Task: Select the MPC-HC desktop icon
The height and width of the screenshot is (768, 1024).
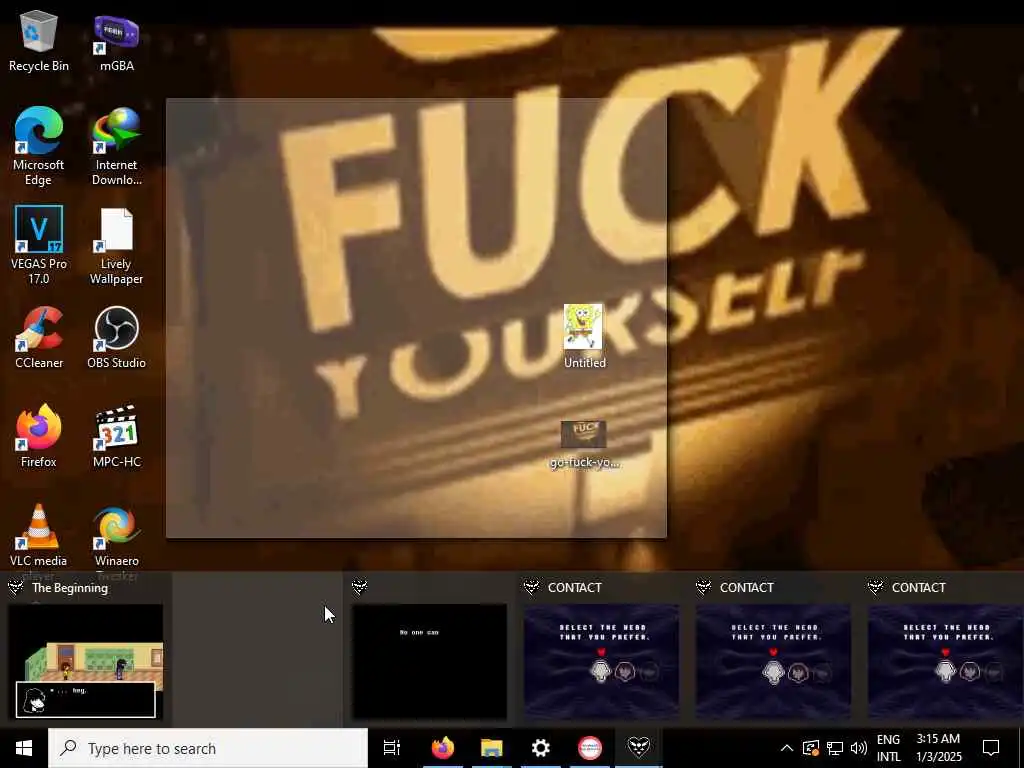Action: (116, 436)
